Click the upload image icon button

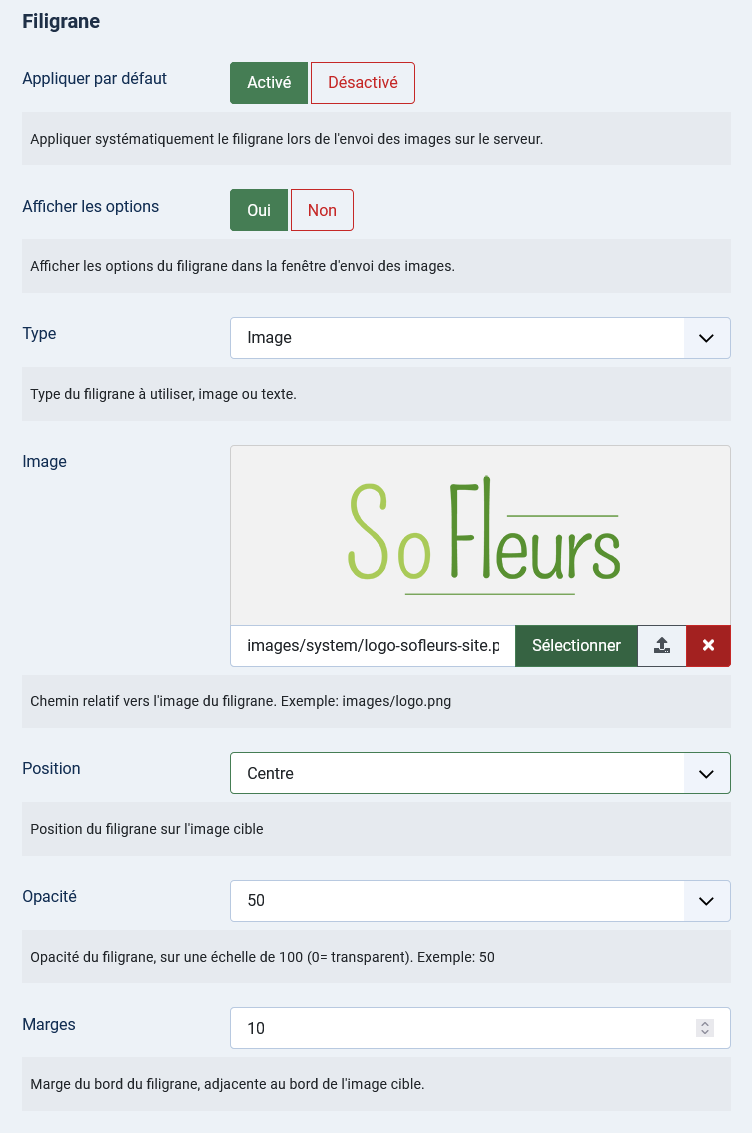[662, 646]
